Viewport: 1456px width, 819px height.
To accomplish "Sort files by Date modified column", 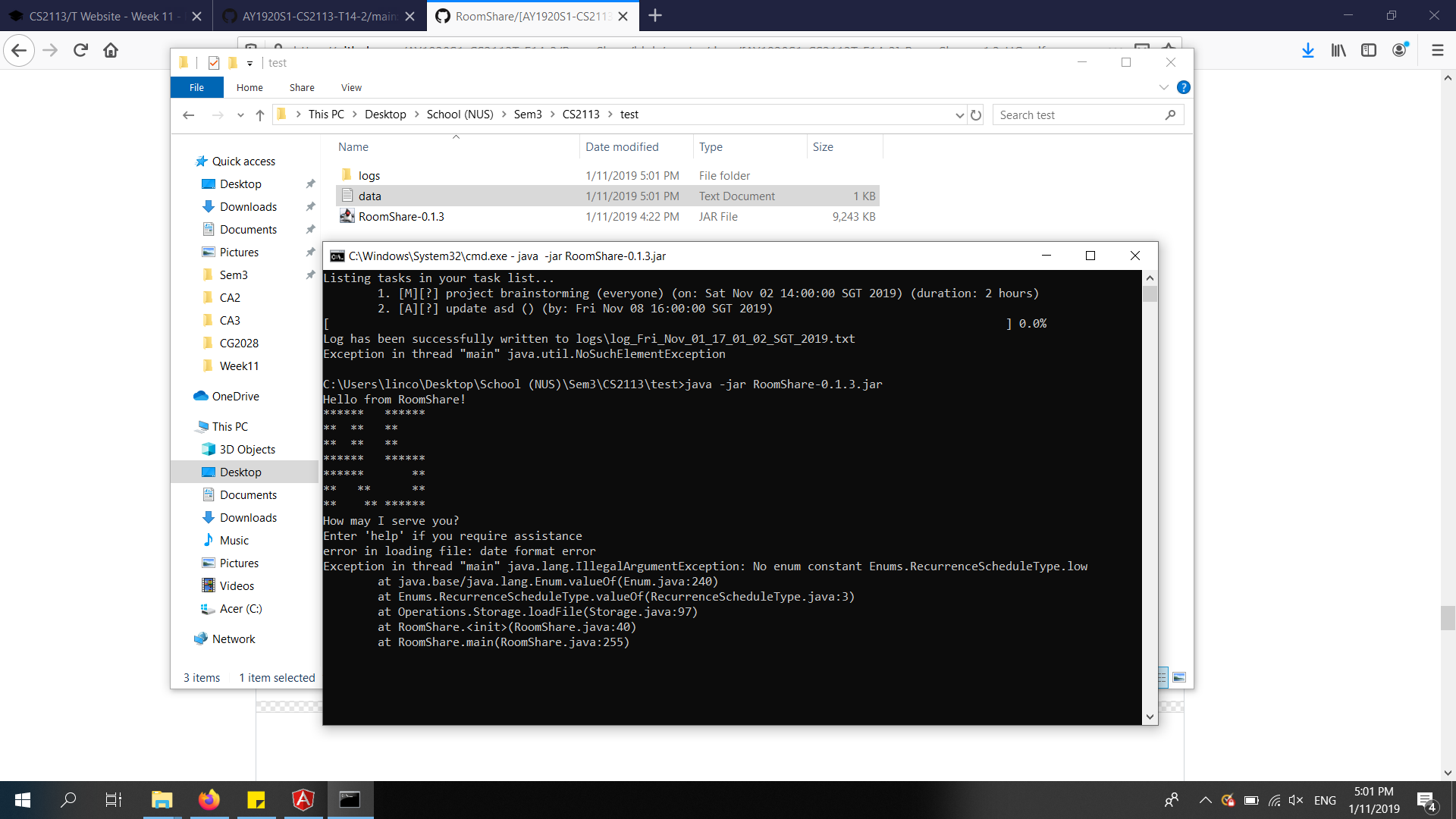I will point(622,147).
